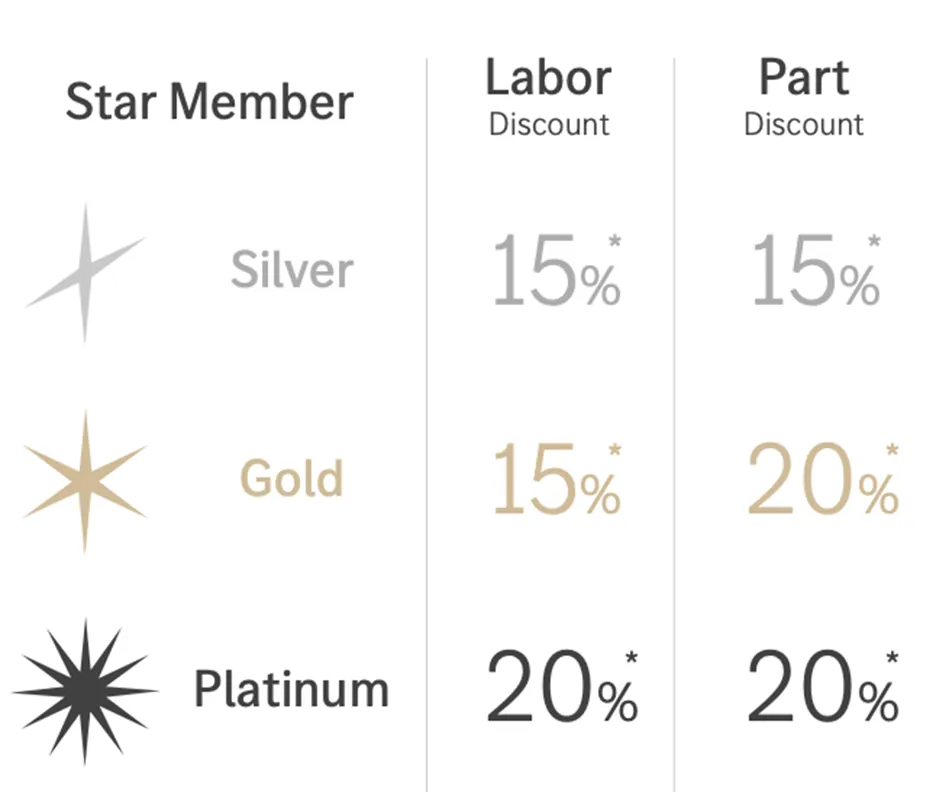Viewport: 936px width, 792px height.
Task: Click Silver part discount 15% value
Action: [815, 270]
